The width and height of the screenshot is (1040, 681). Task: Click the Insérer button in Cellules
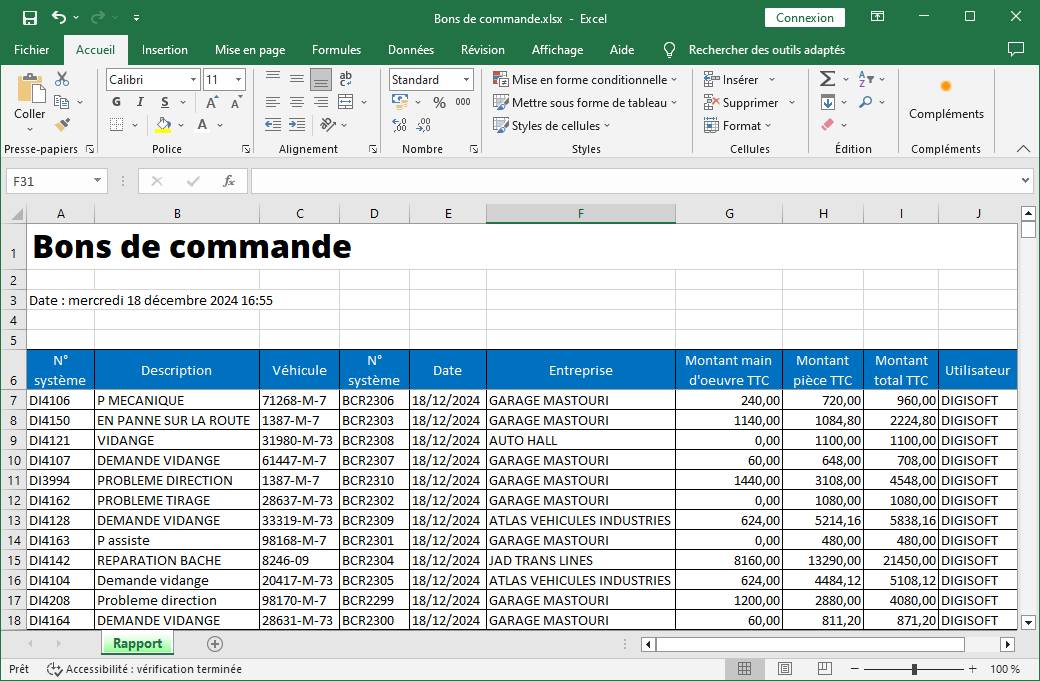coord(731,80)
